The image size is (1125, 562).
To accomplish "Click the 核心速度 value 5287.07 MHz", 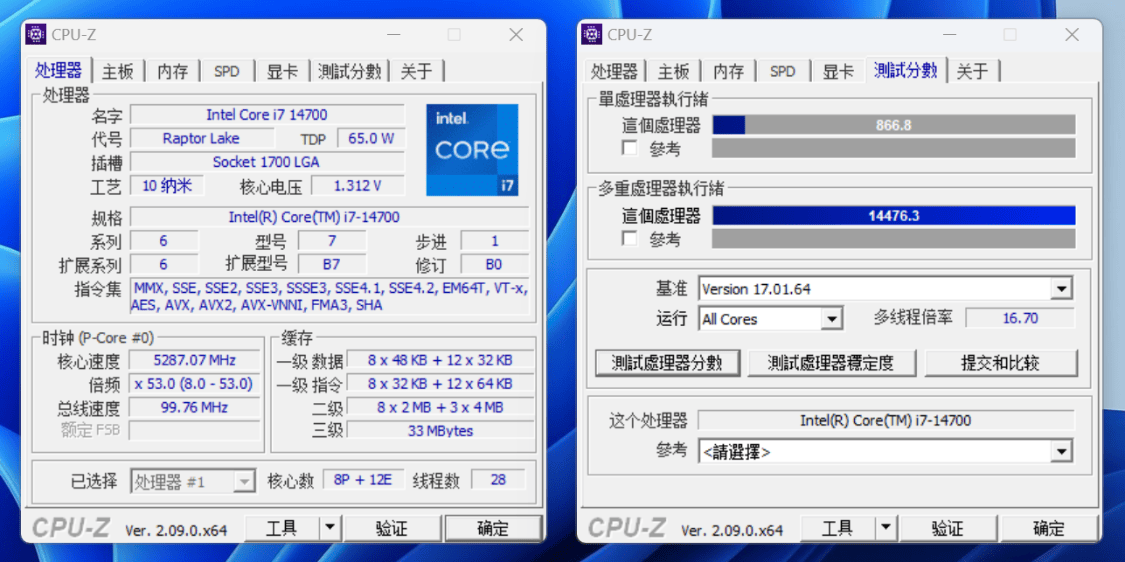I will click(x=195, y=360).
